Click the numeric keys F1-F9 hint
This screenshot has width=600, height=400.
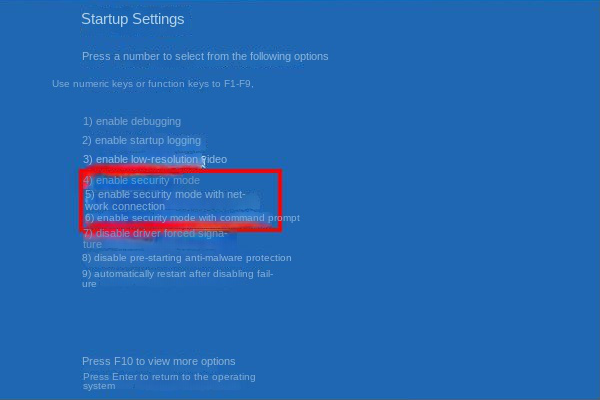coord(153,84)
